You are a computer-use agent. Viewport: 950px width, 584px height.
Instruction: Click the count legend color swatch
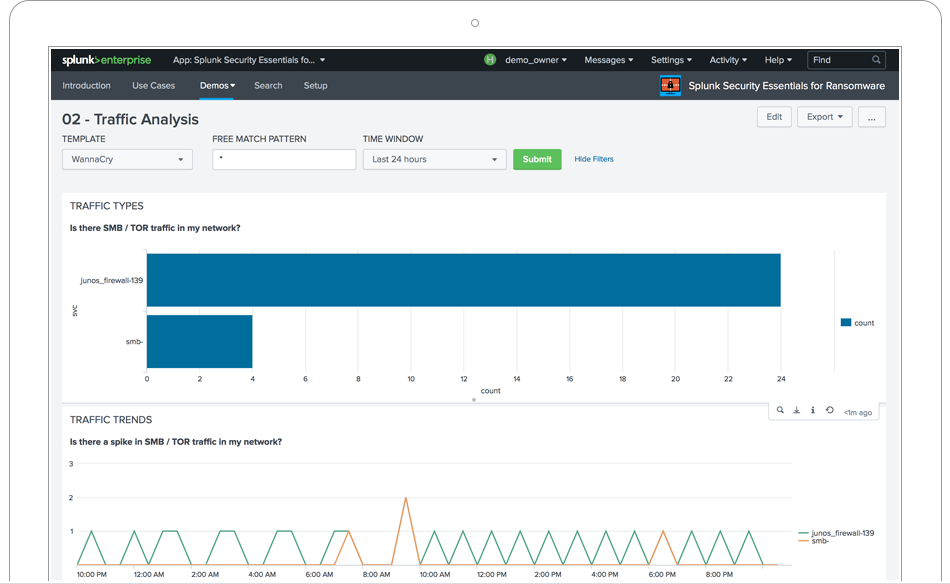846,322
